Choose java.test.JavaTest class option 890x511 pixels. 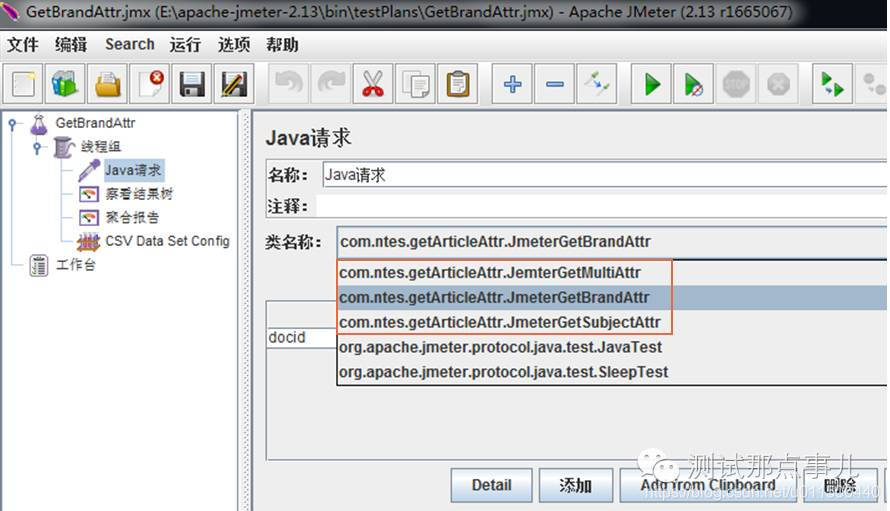tap(612, 347)
